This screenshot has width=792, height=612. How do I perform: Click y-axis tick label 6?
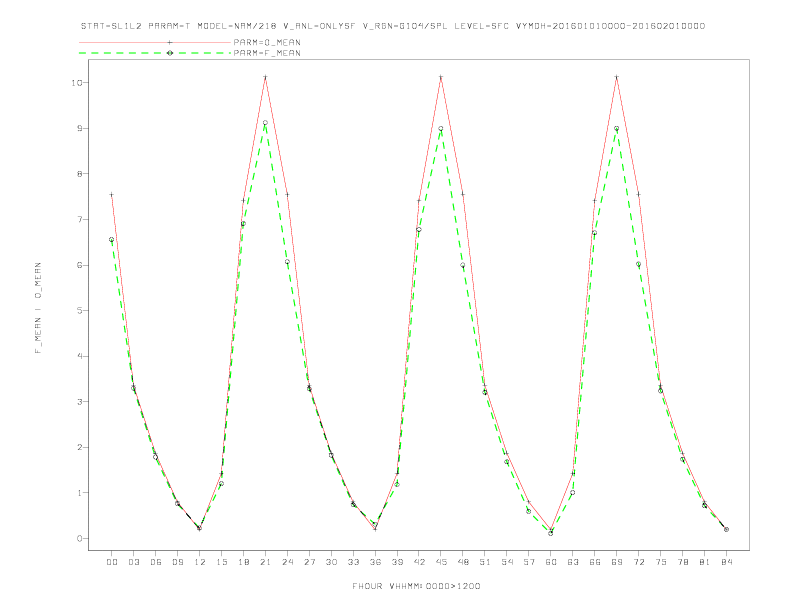point(79,265)
